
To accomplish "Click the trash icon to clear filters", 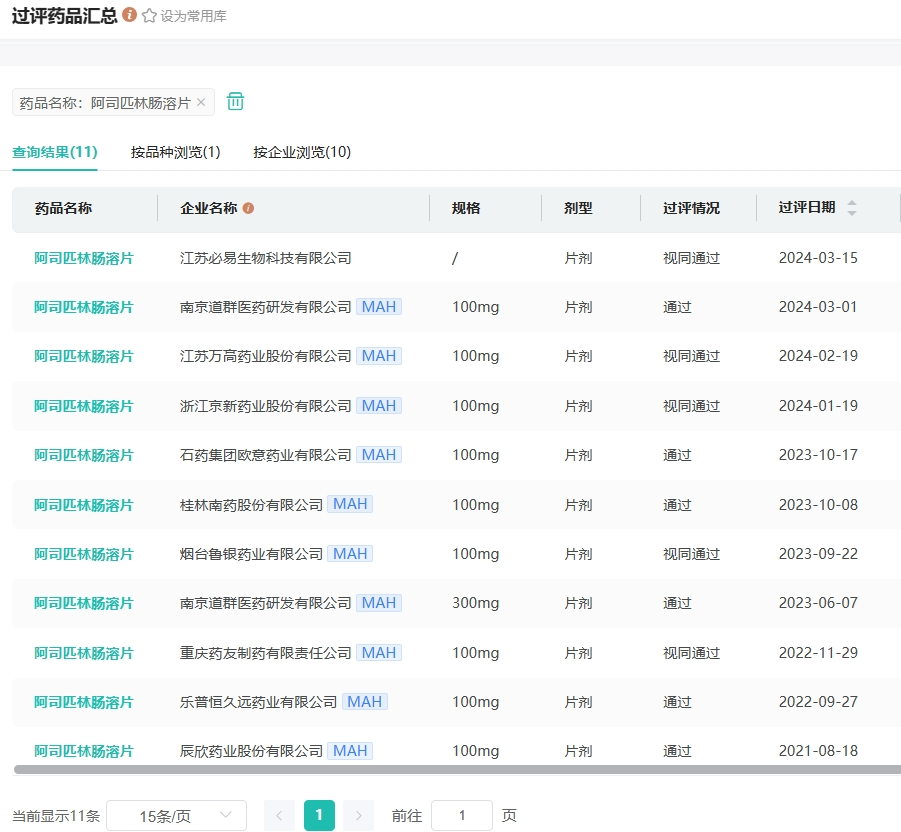I will coord(235,102).
